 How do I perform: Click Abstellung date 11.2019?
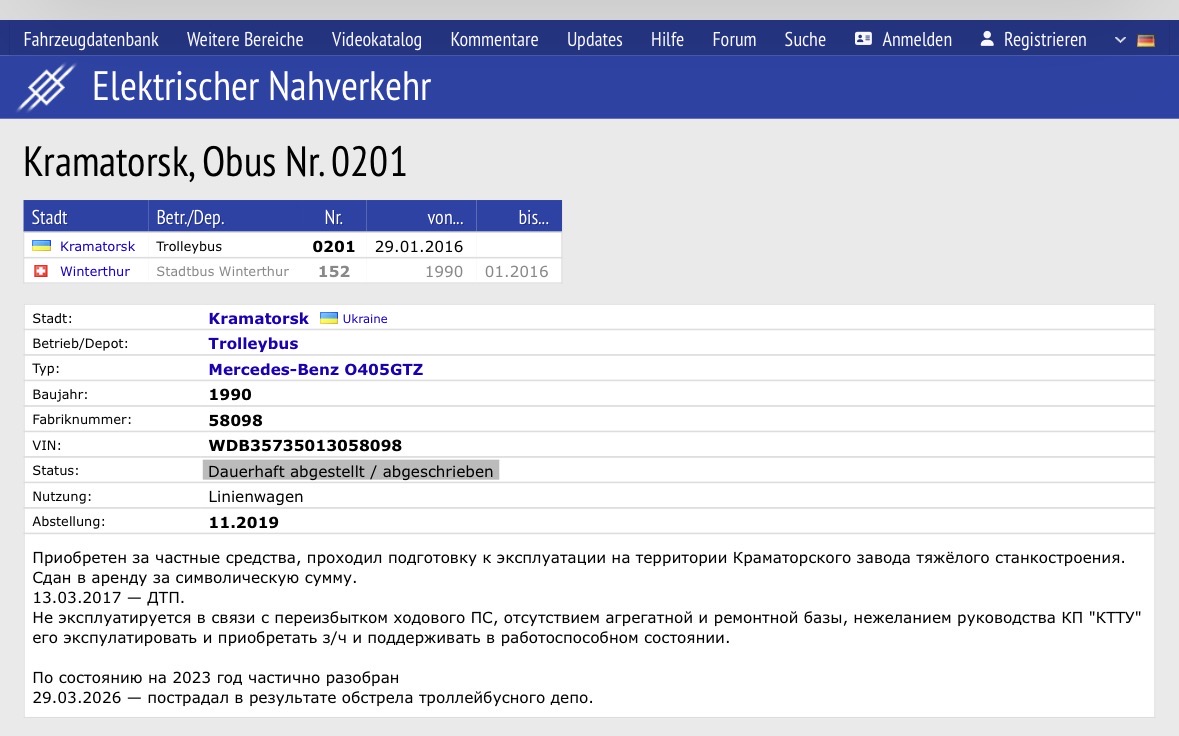point(244,522)
